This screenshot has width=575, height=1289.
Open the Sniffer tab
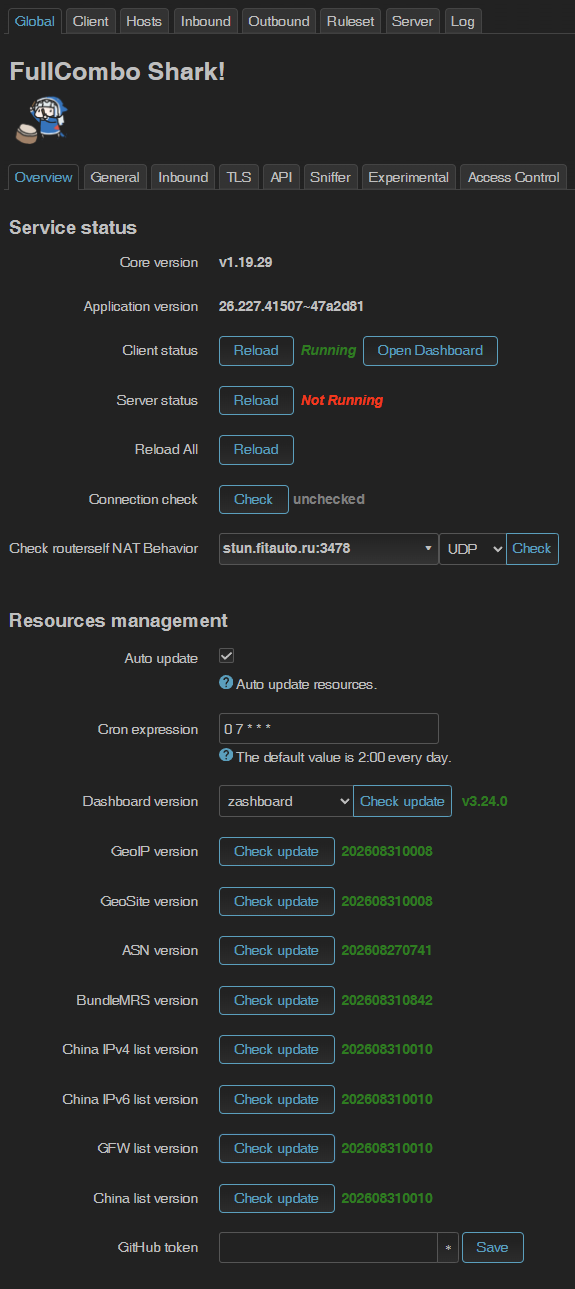tap(330, 177)
